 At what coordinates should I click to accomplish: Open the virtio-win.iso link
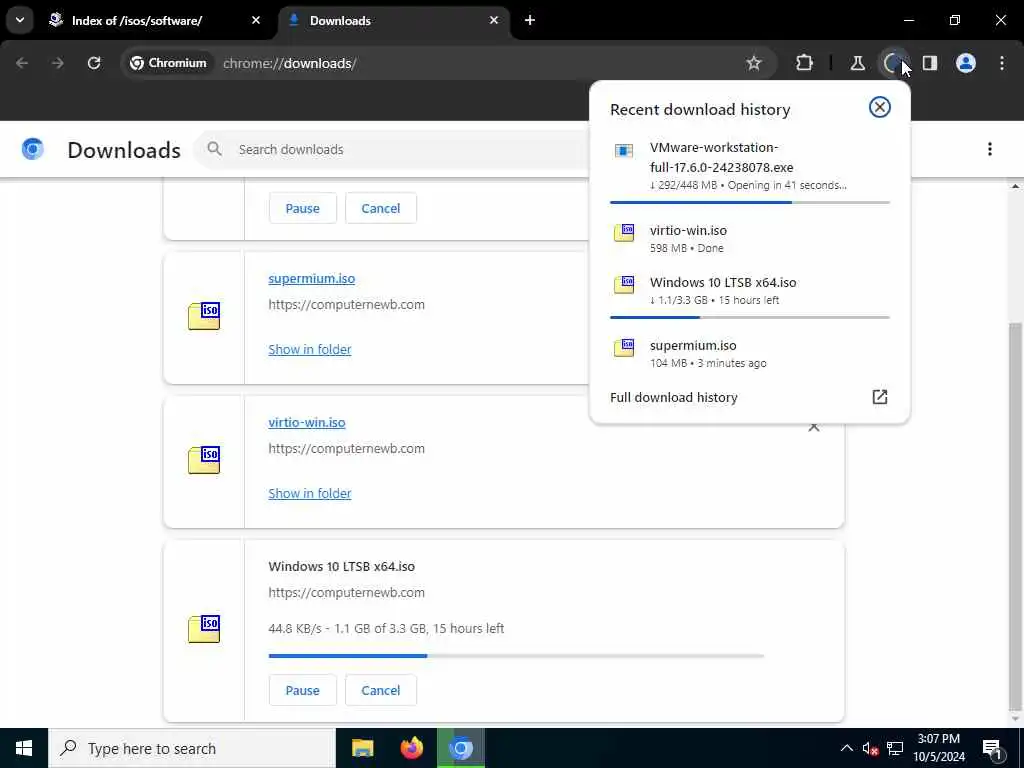(x=307, y=423)
